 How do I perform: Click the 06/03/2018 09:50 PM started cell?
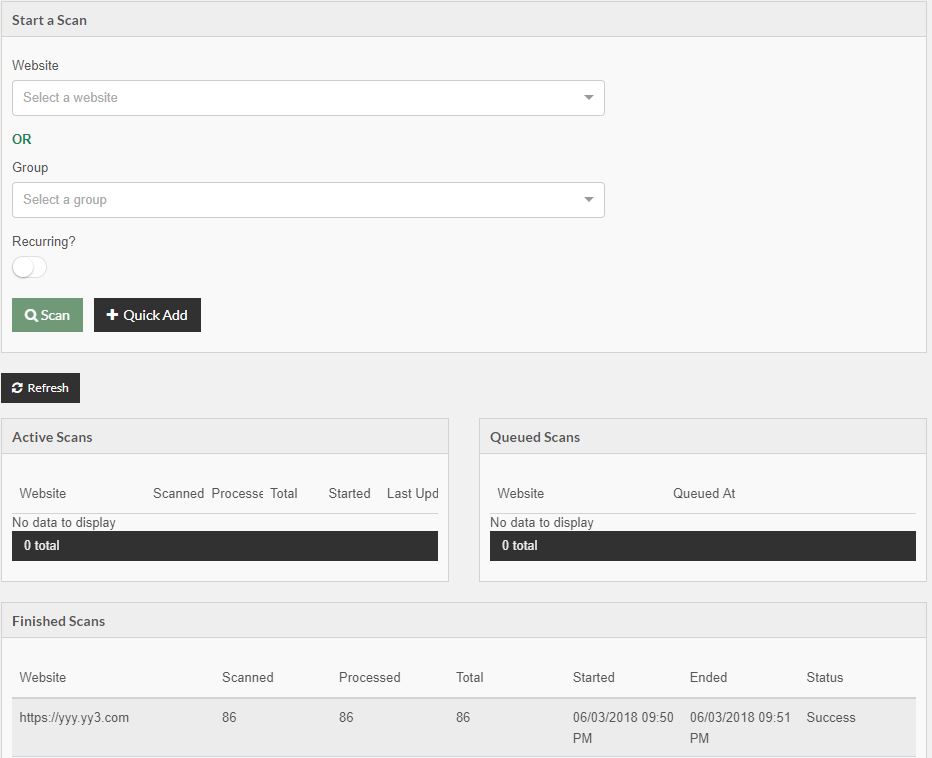623,728
